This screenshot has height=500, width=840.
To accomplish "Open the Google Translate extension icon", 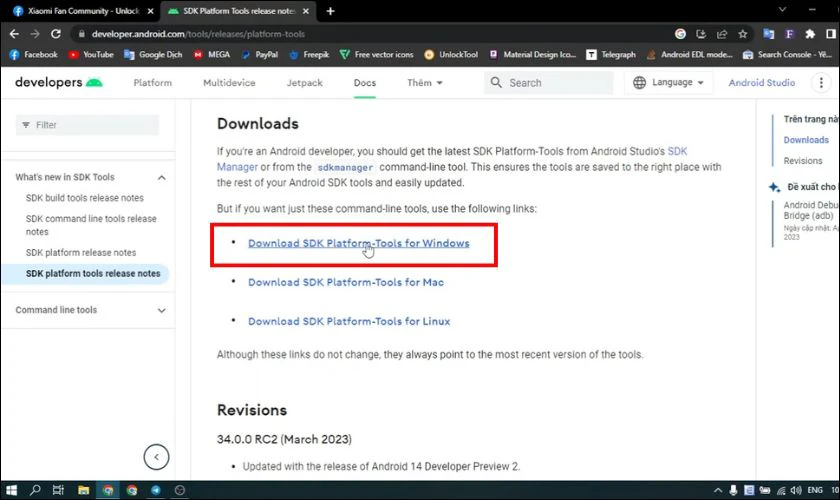I will click(769, 34).
